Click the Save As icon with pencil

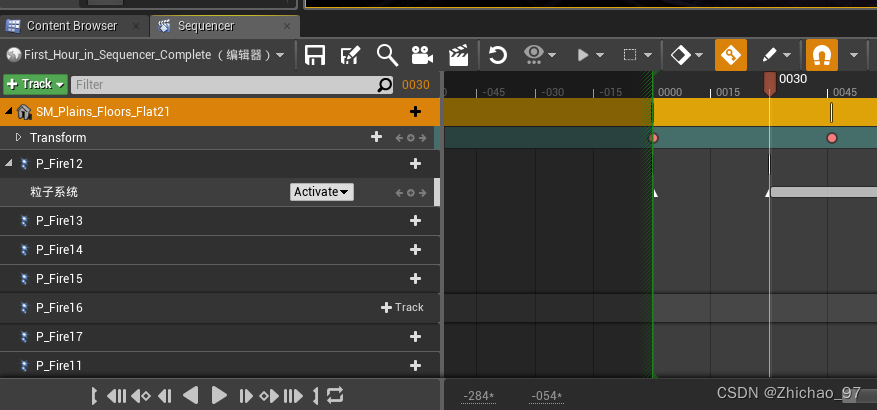[x=351, y=55]
